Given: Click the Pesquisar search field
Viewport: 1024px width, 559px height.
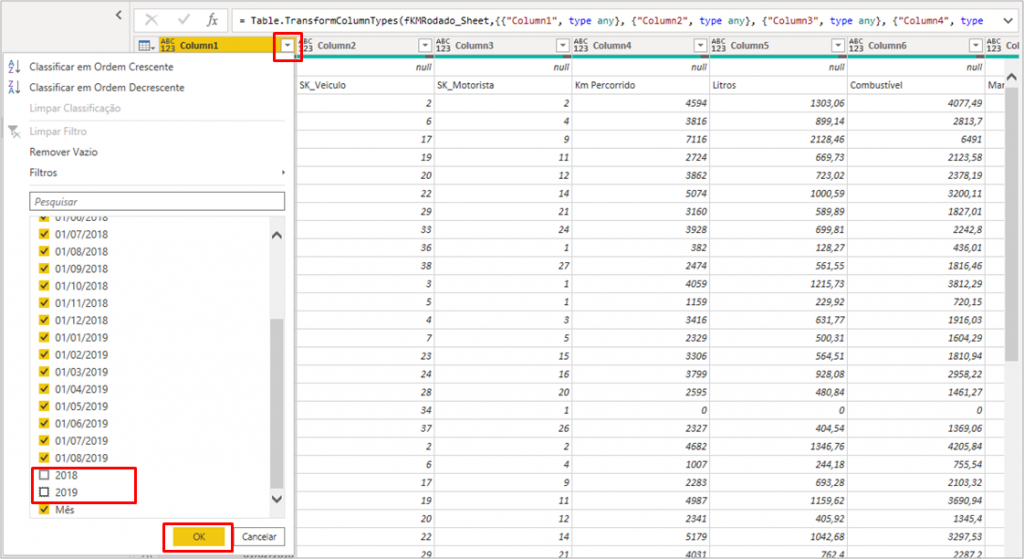Looking at the screenshot, I should (x=157, y=202).
